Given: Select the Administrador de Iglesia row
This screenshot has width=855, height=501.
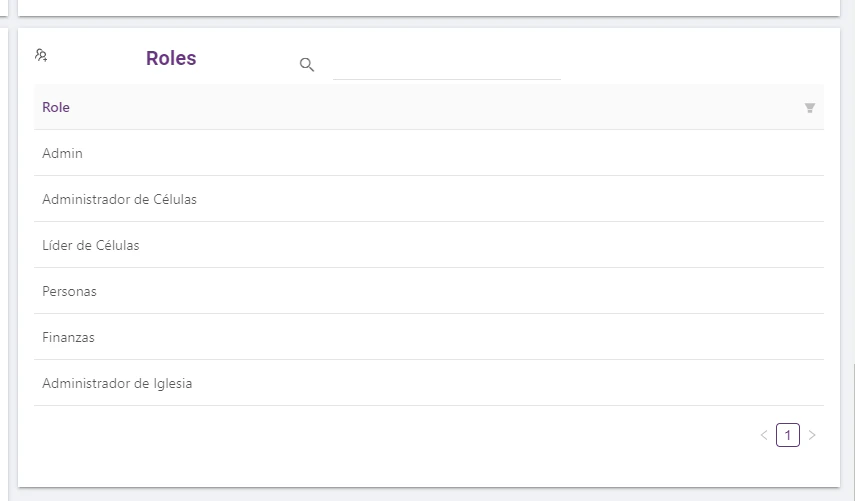Looking at the screenshot, I should (x=429, y=383).
